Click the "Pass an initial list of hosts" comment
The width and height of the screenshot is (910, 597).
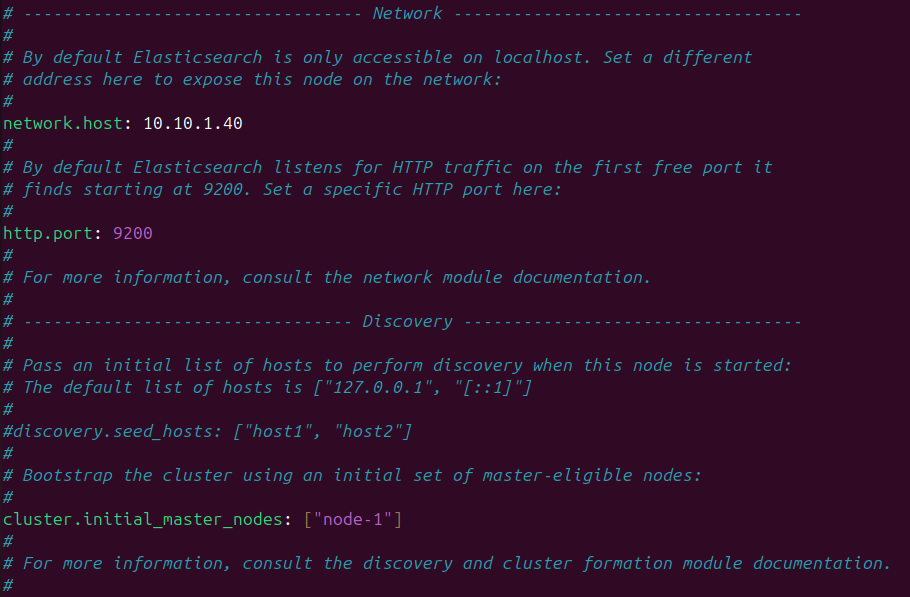click(407, 365)
